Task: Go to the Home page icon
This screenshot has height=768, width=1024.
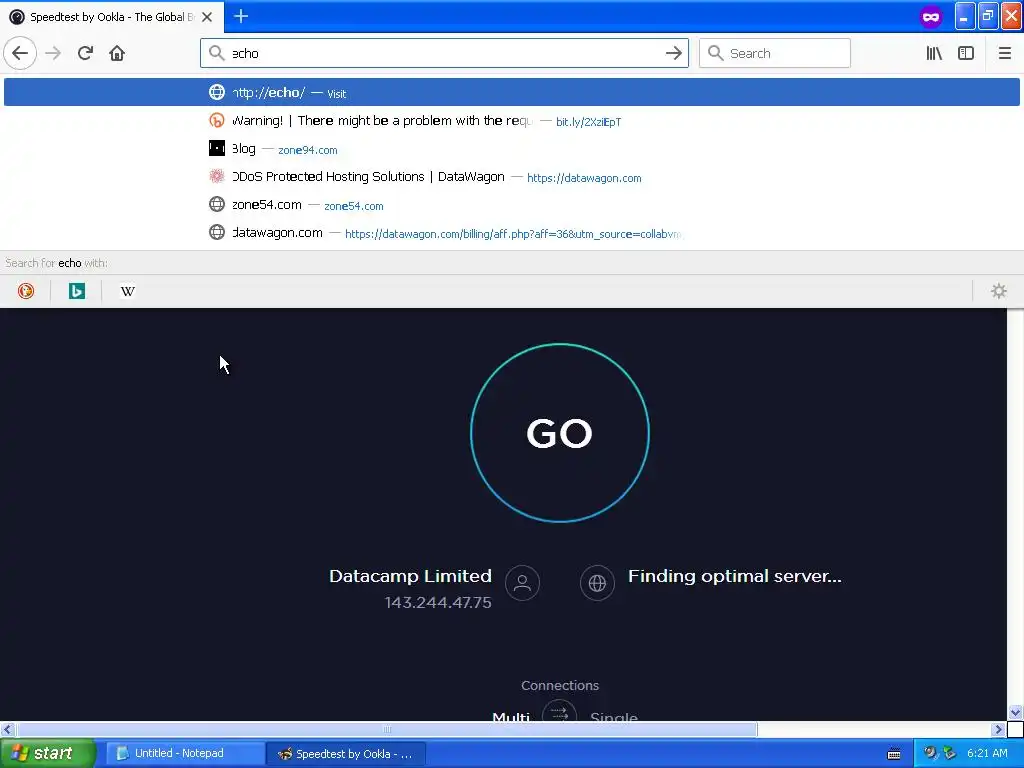Action: point(117,53)
